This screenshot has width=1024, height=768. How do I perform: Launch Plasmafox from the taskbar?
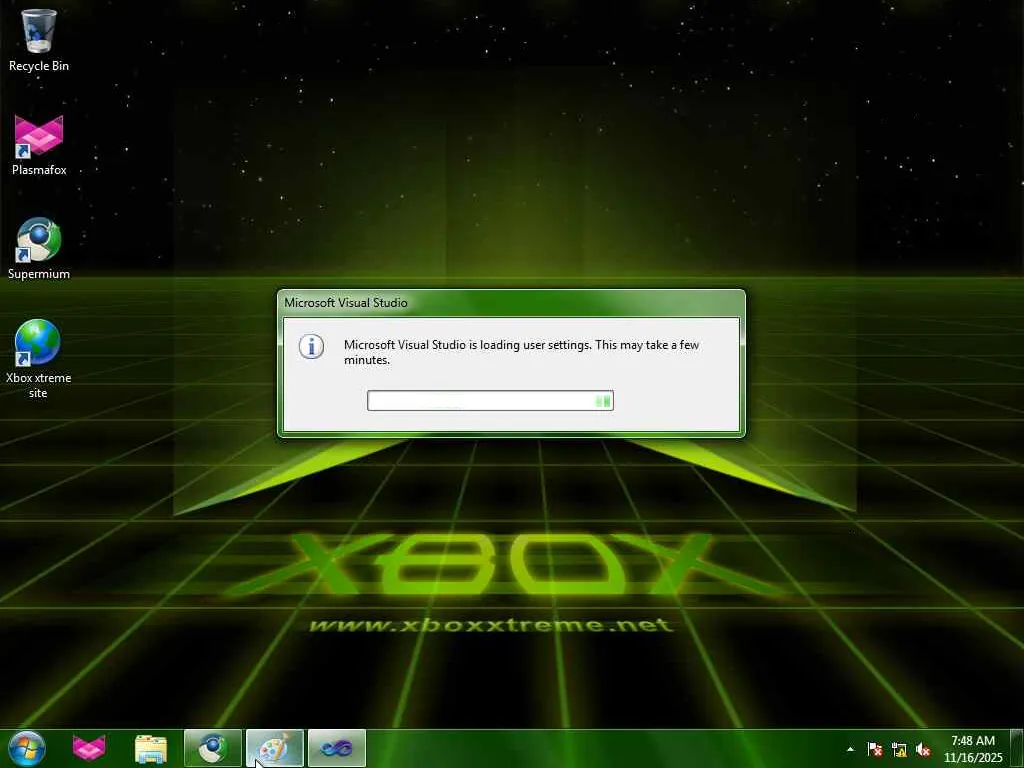coord(89,748)
